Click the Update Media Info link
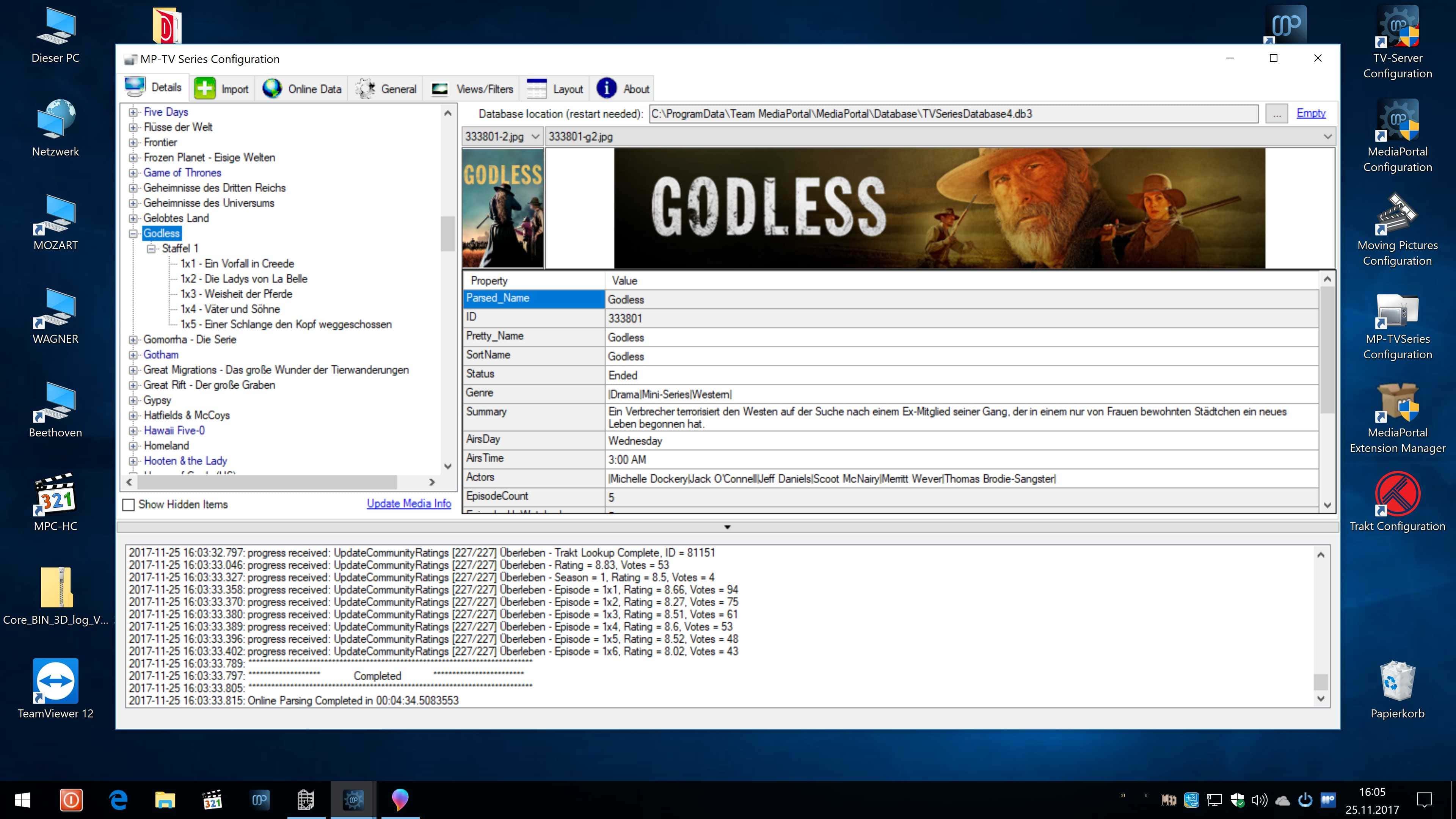 409,504
